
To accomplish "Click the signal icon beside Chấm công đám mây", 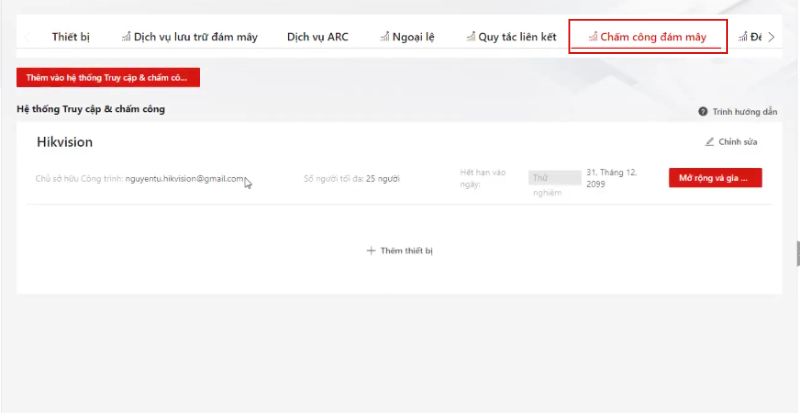I will (x=593, y=37).
